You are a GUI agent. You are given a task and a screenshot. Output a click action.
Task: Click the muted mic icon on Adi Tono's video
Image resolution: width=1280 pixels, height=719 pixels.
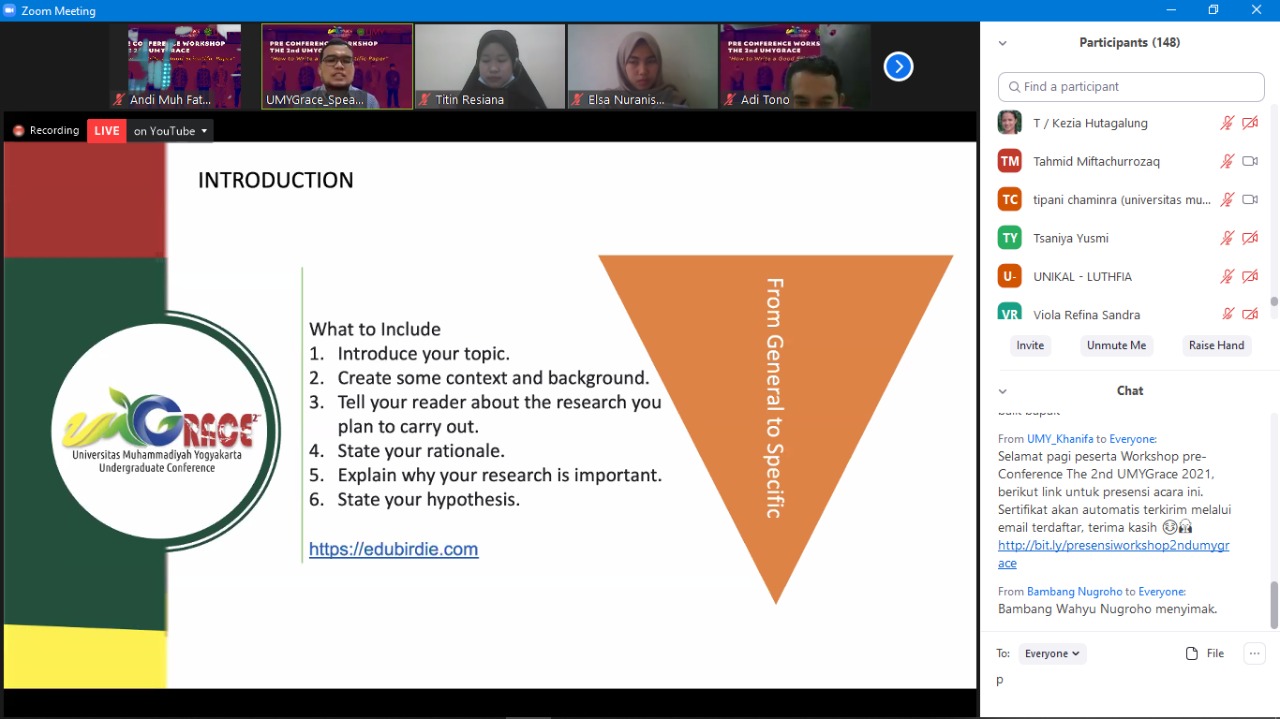pyautogui.click(x=730, y=100)
